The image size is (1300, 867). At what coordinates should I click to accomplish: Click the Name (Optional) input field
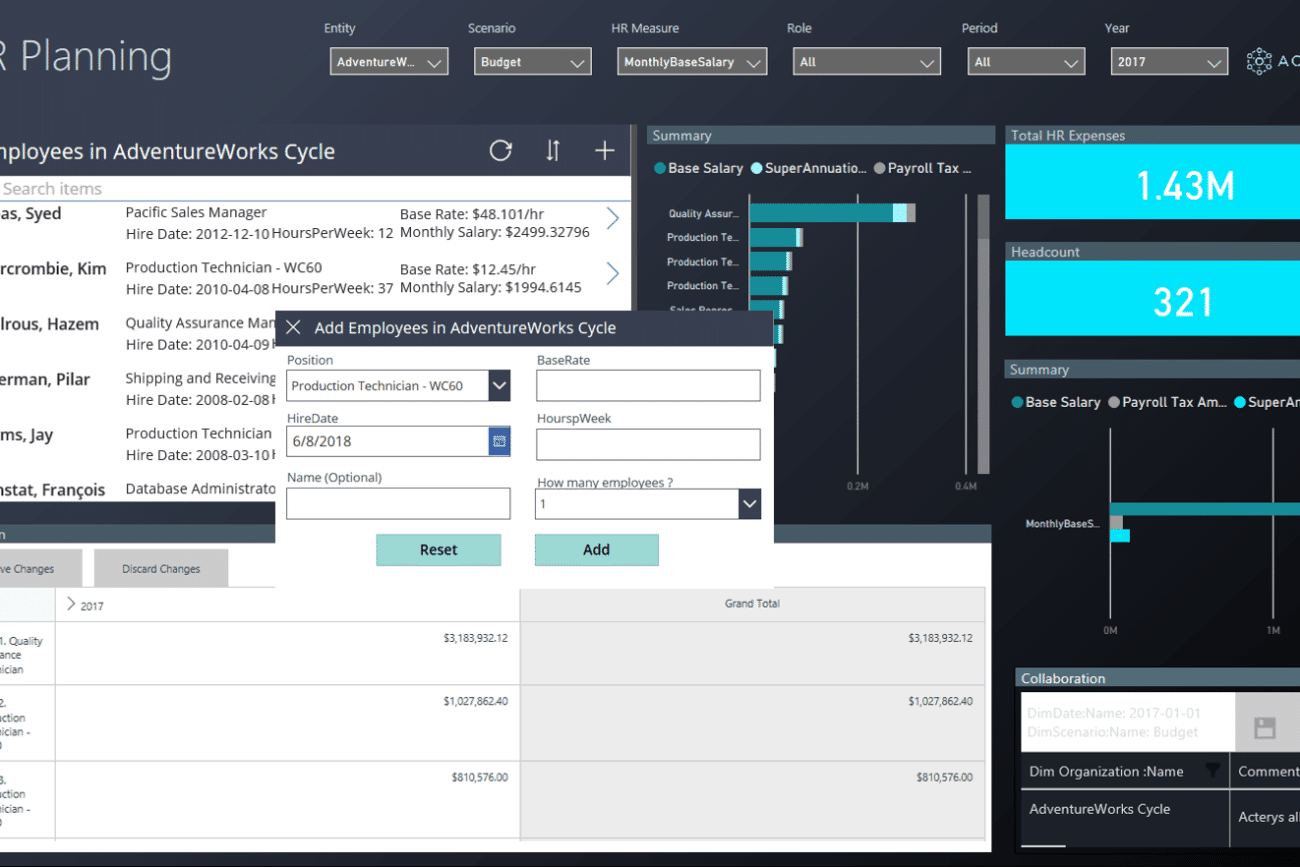pos(398,503)
